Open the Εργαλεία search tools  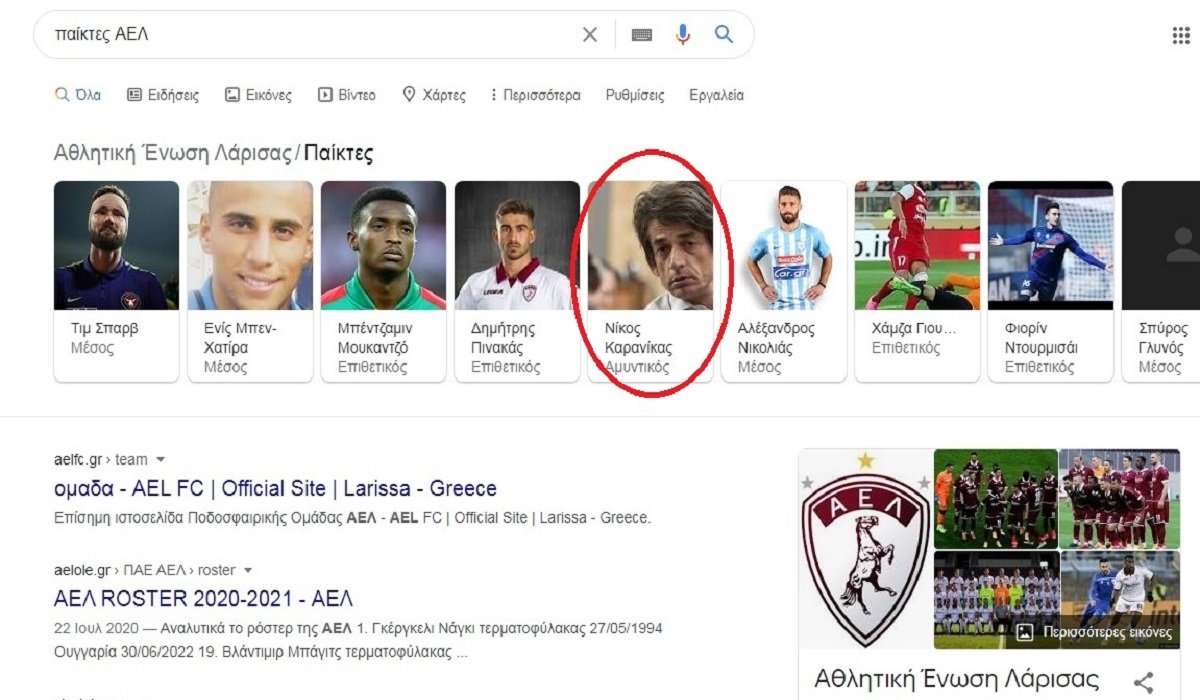(x=716, y=96)
